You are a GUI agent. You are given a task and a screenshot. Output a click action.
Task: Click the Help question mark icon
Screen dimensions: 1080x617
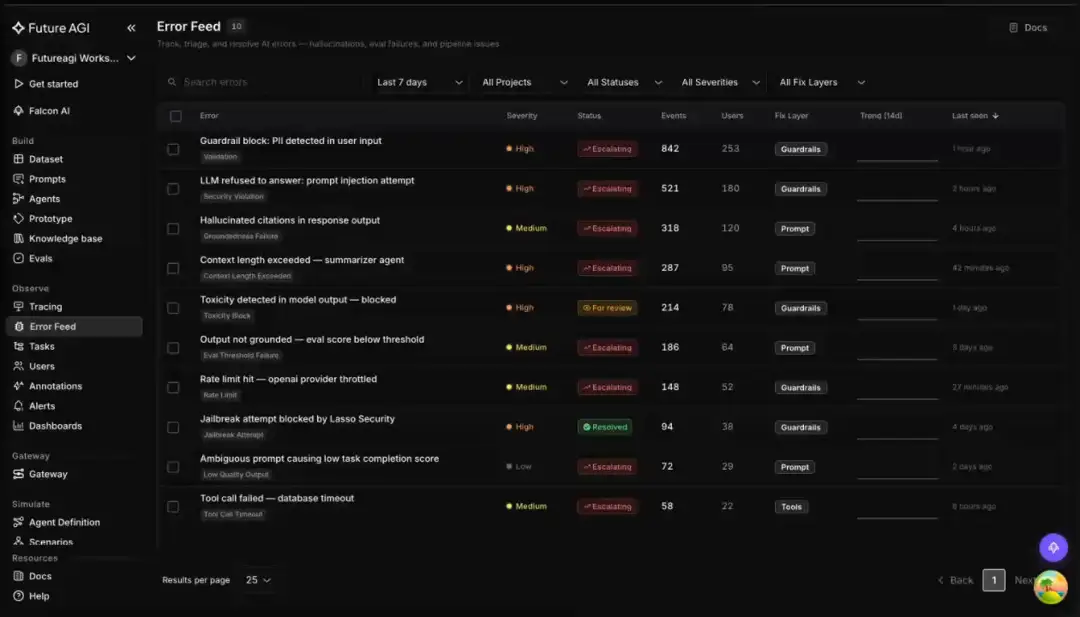click(x=19, y=596)
